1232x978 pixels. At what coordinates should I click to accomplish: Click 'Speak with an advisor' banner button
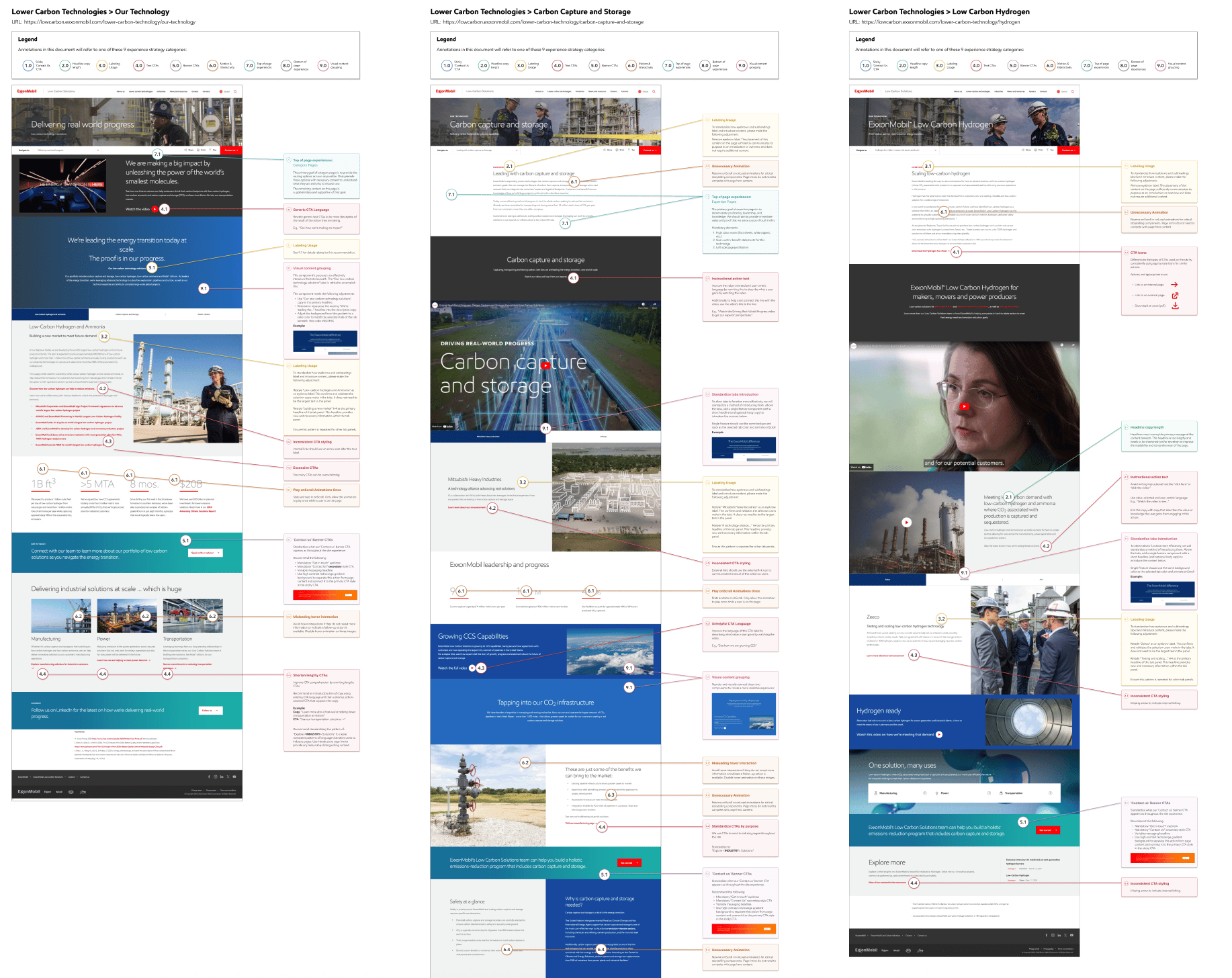(x=205, y=553)
